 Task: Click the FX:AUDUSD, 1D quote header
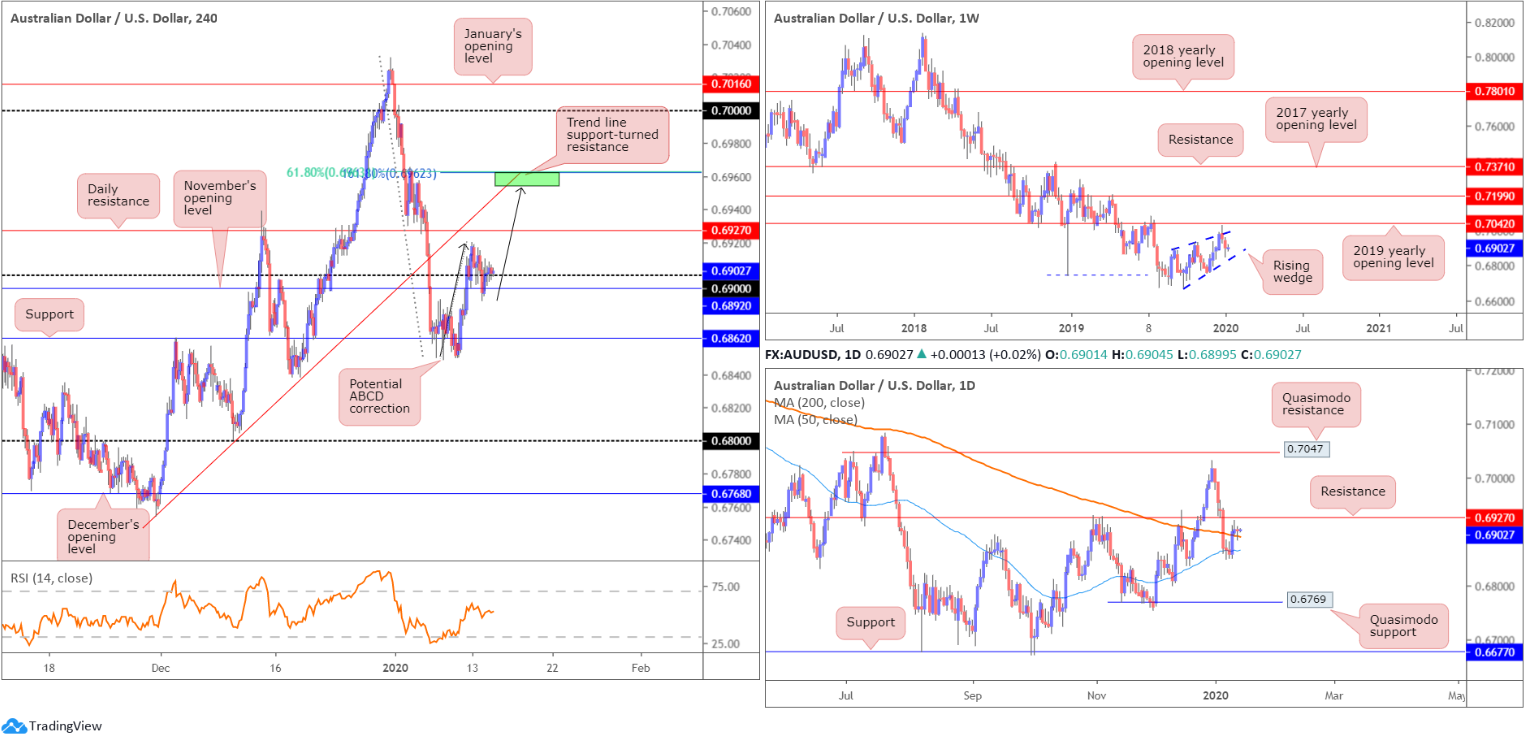pyautogui.click(x=1033, y=354)
